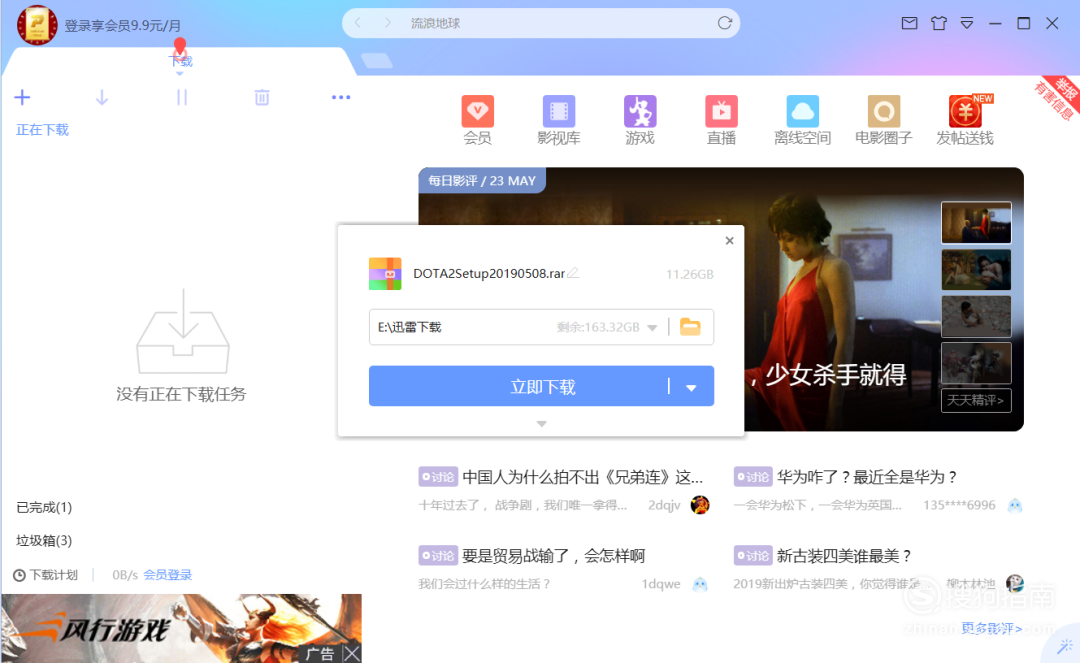This screenshot has width=1080, height=663.
Task: Click the user avatar icon
Action: [37, 25]
